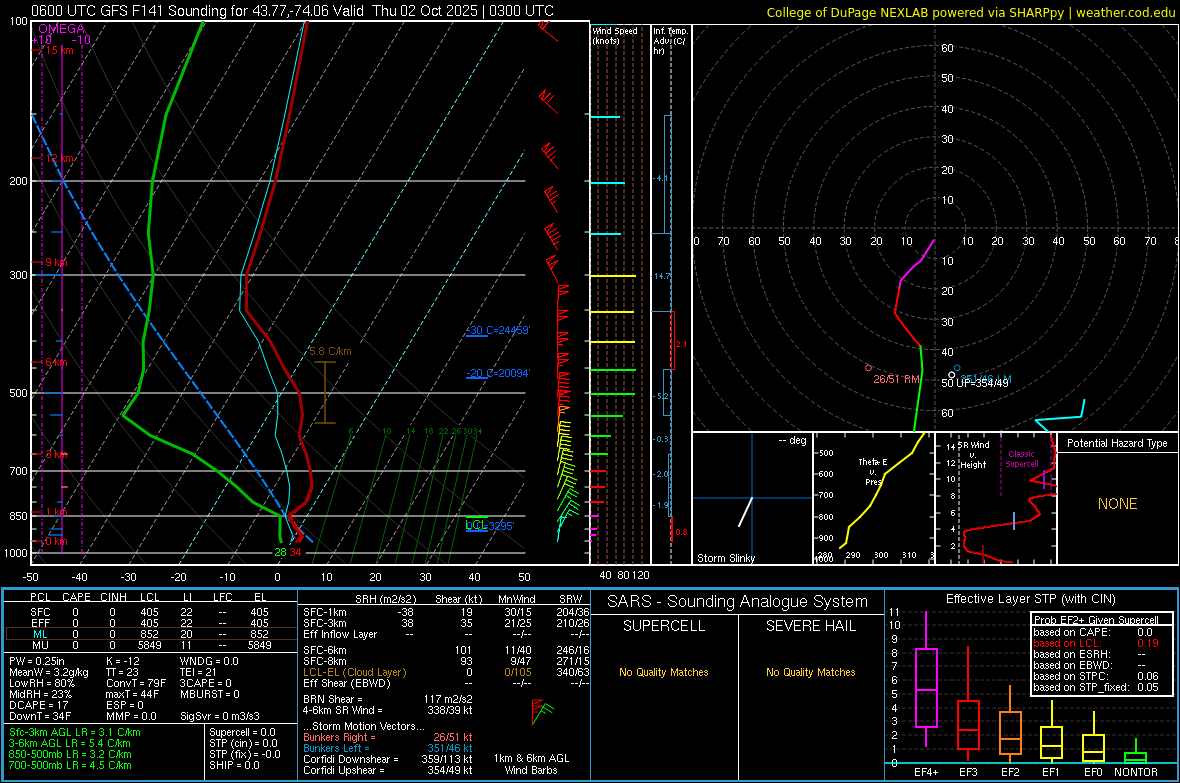Click the PW = 0.25in value
Viewport: 1180px width, 783px height.
(x=37, y=661)
